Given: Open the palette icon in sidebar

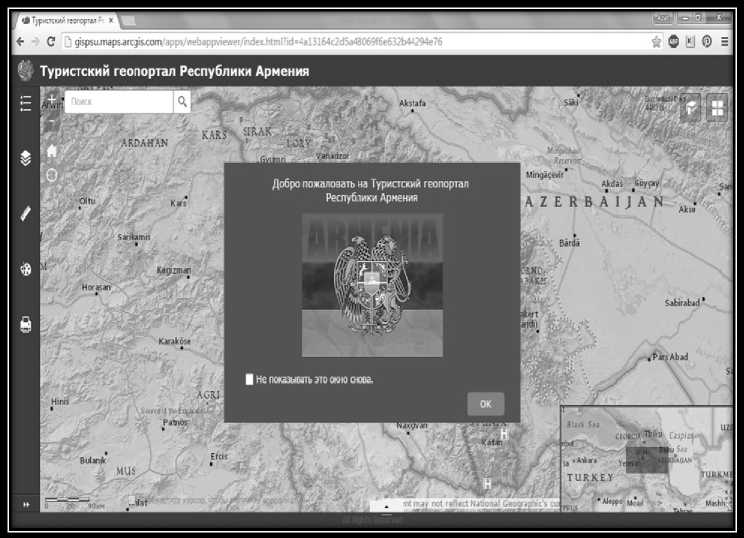Looking at the screenshot, I should click(x=26, y=269).
